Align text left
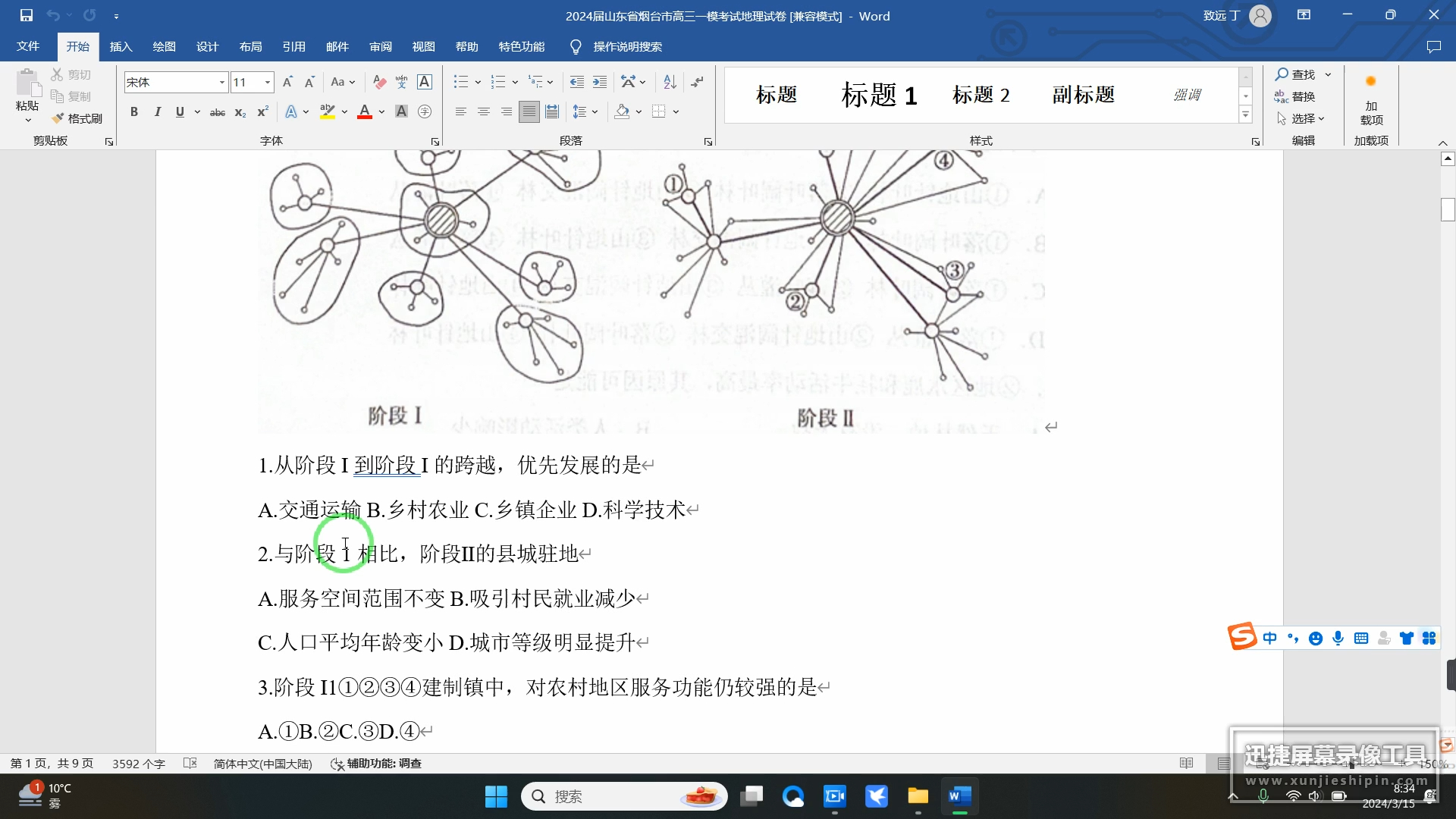This screenshot has height=819, width=1456. [460, 112]
